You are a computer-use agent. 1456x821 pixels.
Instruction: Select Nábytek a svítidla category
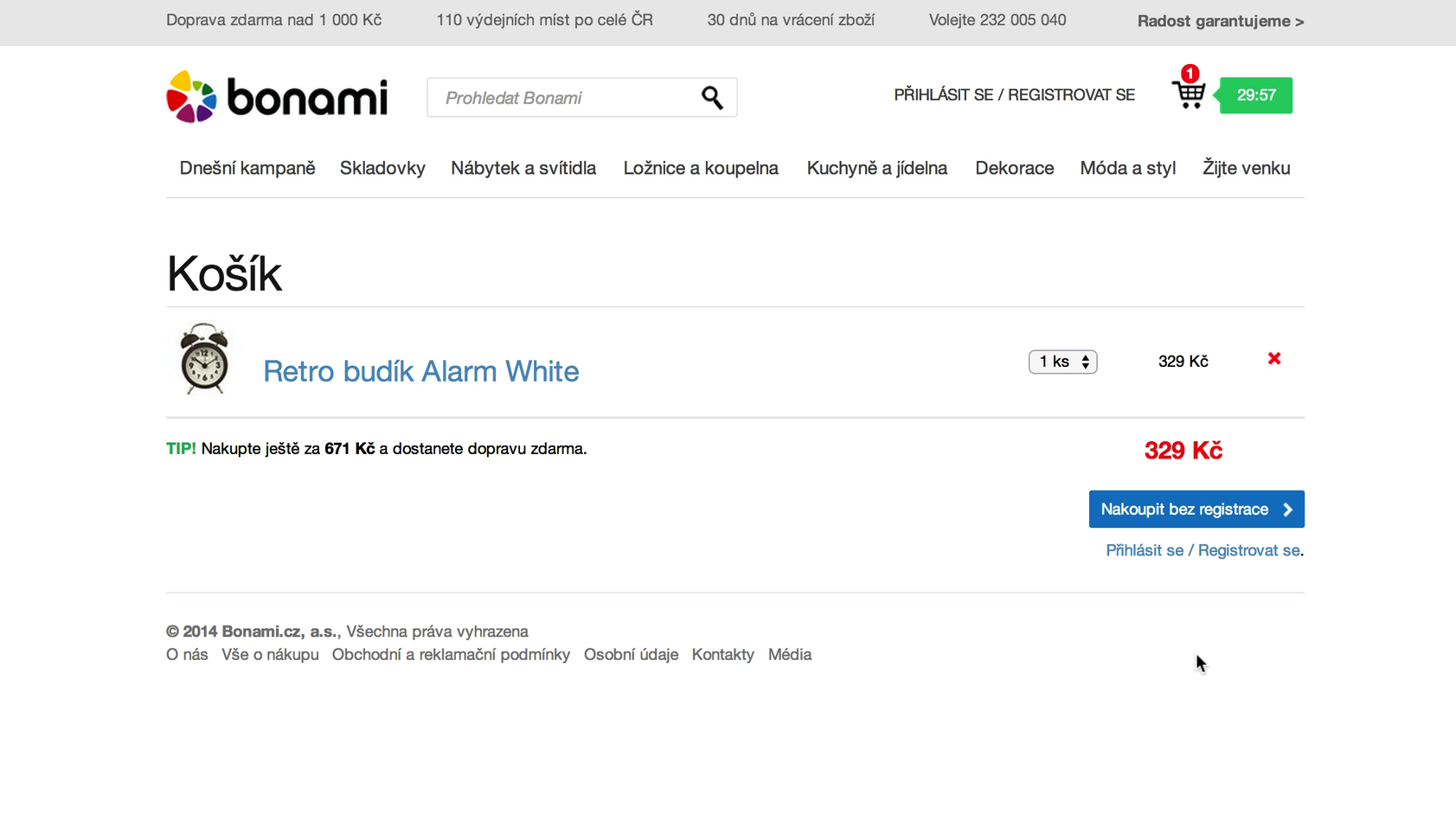click(523, 168)
